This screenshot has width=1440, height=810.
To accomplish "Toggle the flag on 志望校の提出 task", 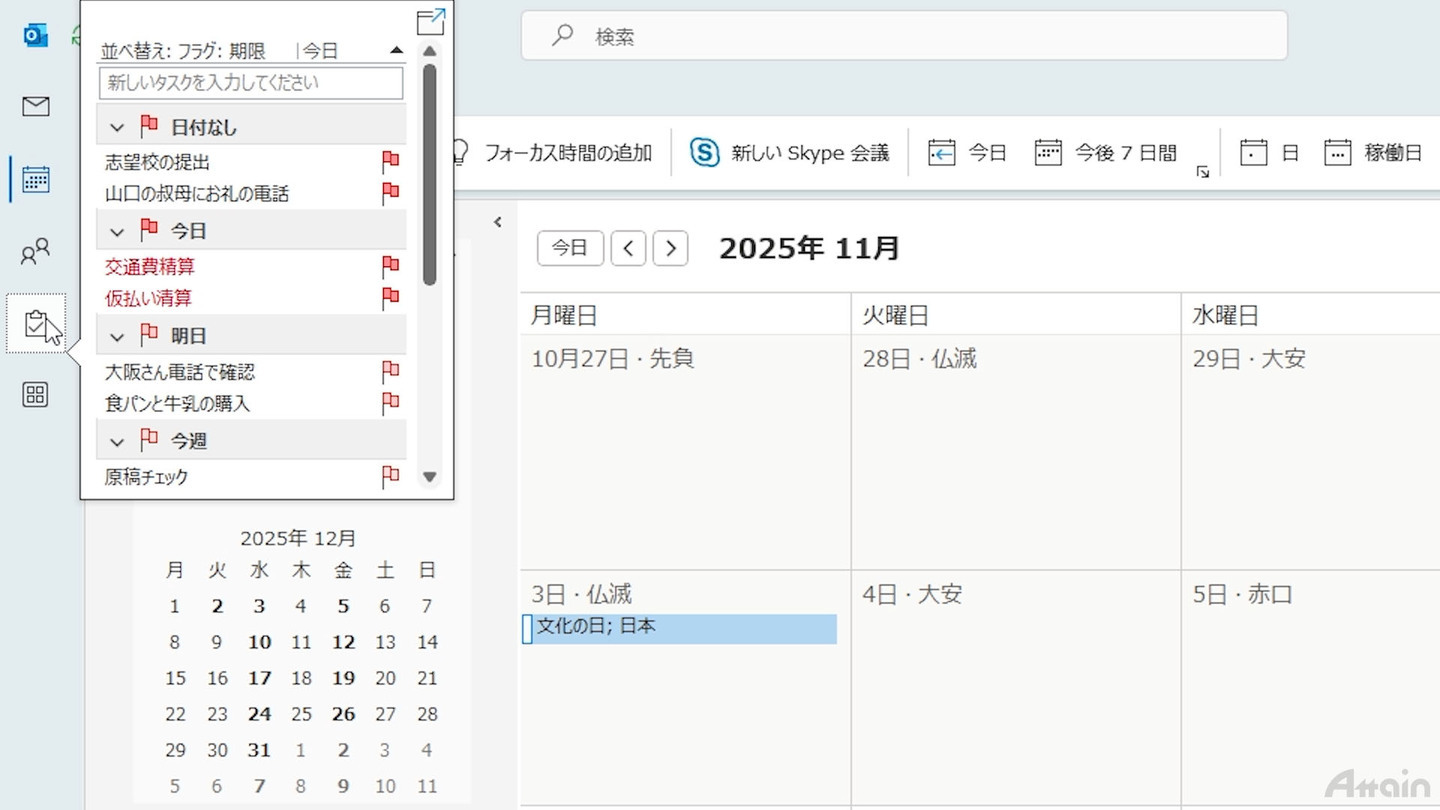I will 391,162.
